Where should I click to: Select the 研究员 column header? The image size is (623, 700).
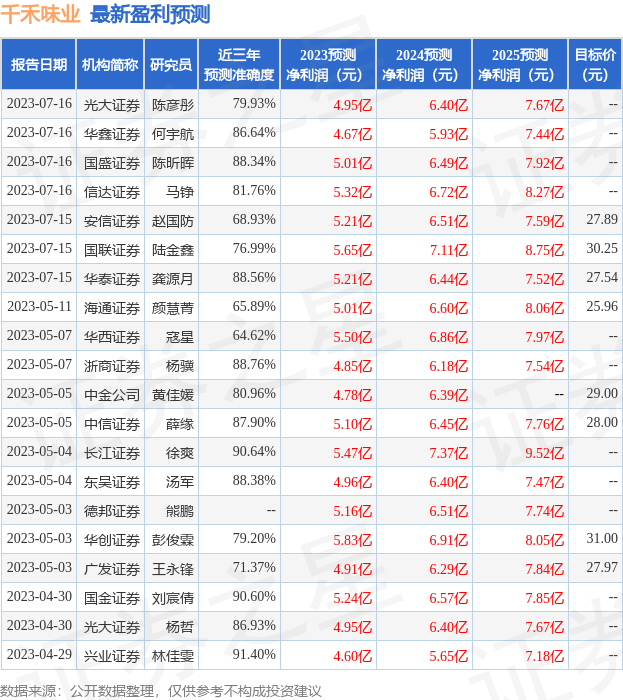click(x=171, y=65)
